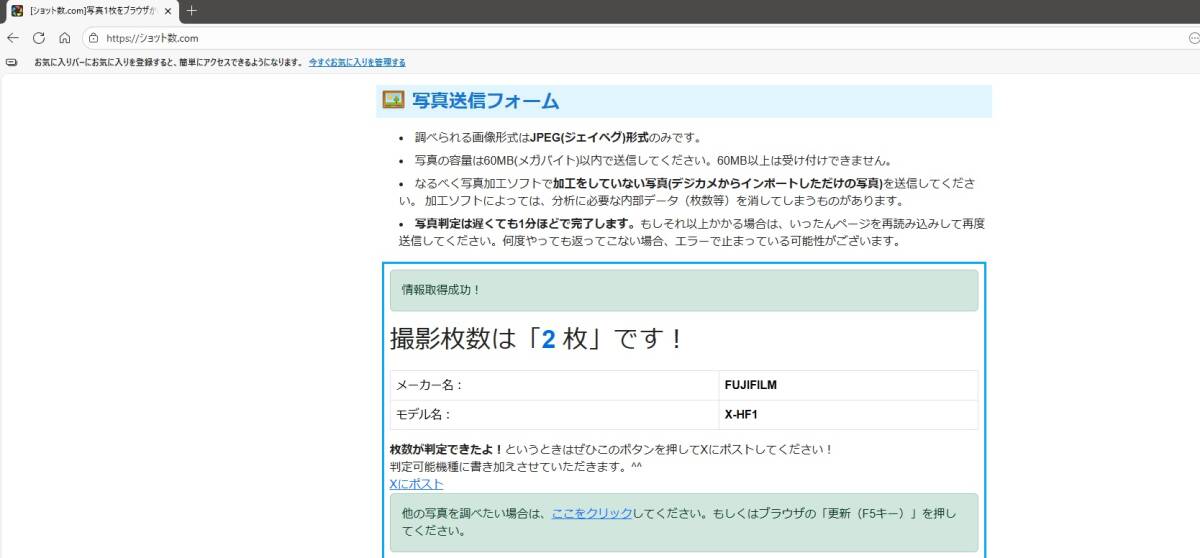
Task: Follow the ここをクリック link
Action: click(592, 513)
